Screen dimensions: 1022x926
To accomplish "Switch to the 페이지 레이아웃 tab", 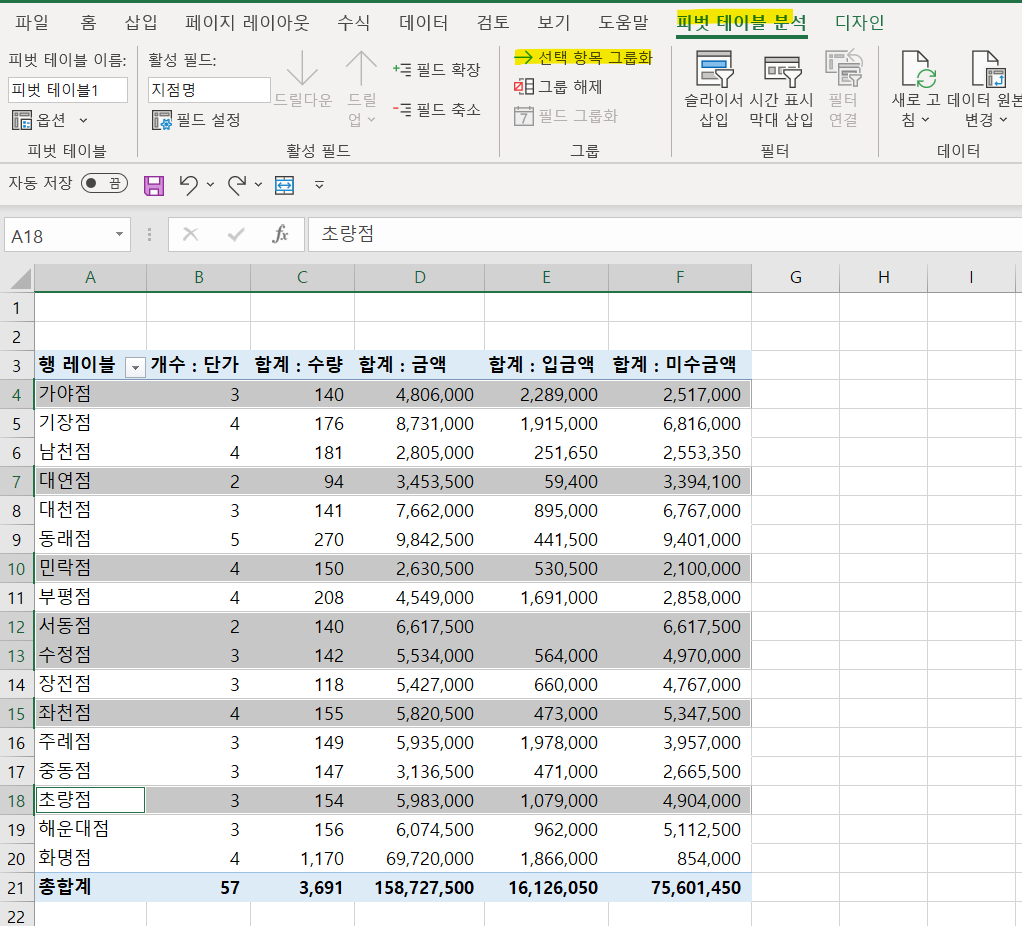I will coord(247,23).
